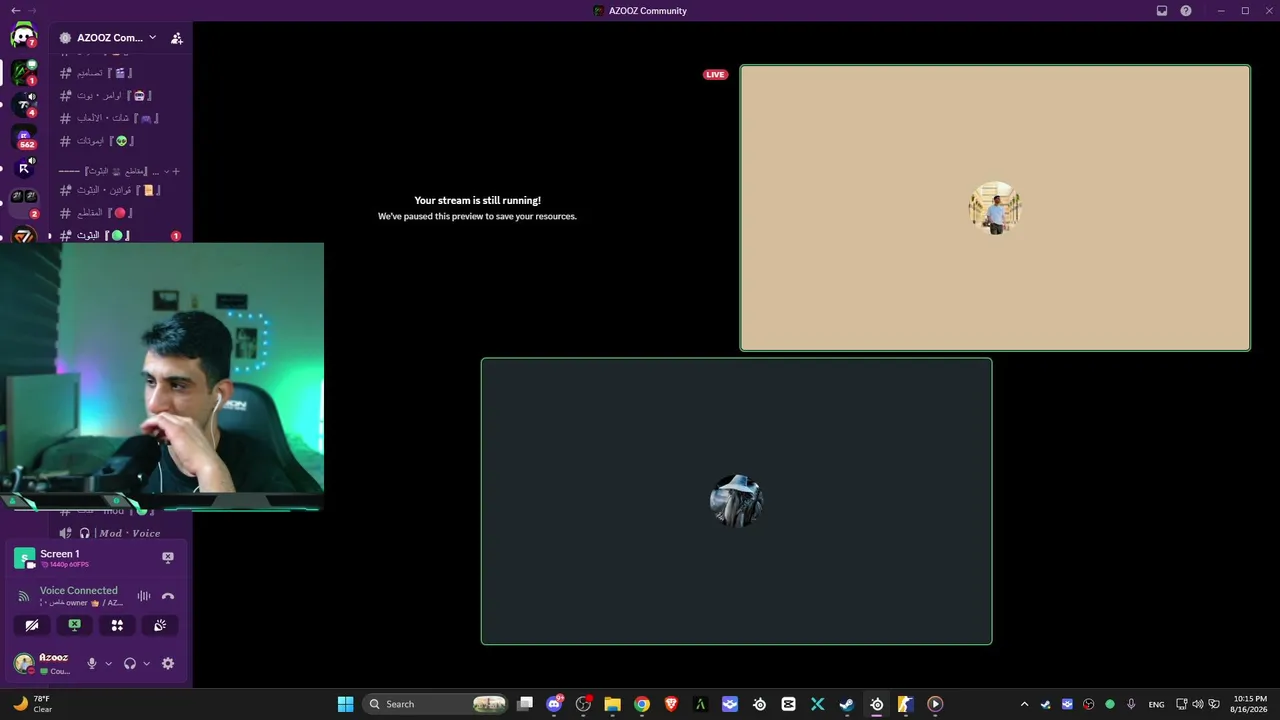
Task: Open Brave browser from the taskbar
Action: (671, 704)
